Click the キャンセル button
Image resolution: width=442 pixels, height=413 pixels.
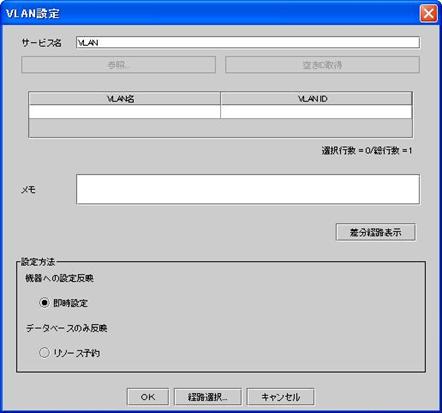tap(280, 397)
